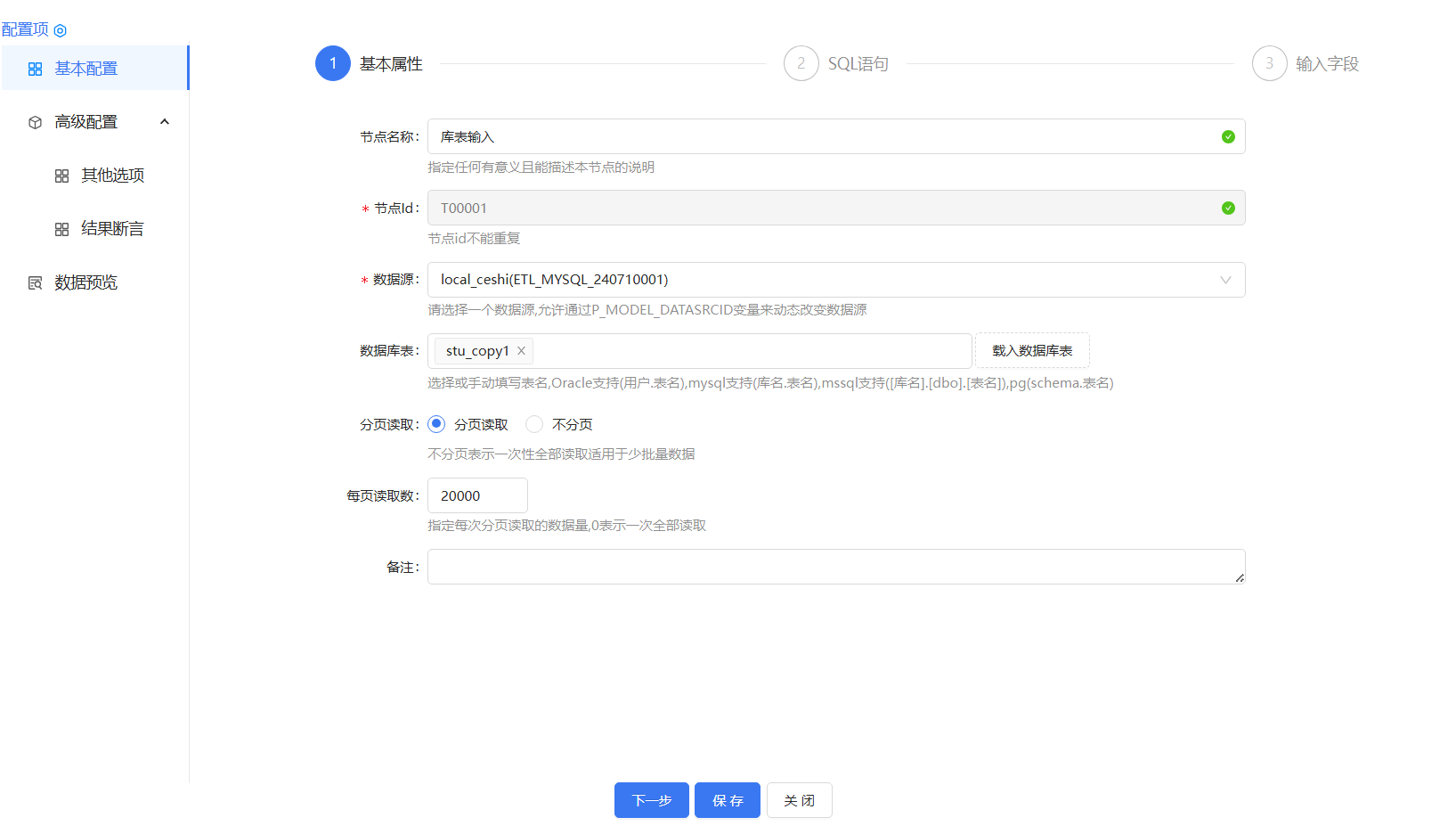This screenshot has height=834, width=1456.
Task: Open the 结果断言 menu item
Action: [94, 229]
